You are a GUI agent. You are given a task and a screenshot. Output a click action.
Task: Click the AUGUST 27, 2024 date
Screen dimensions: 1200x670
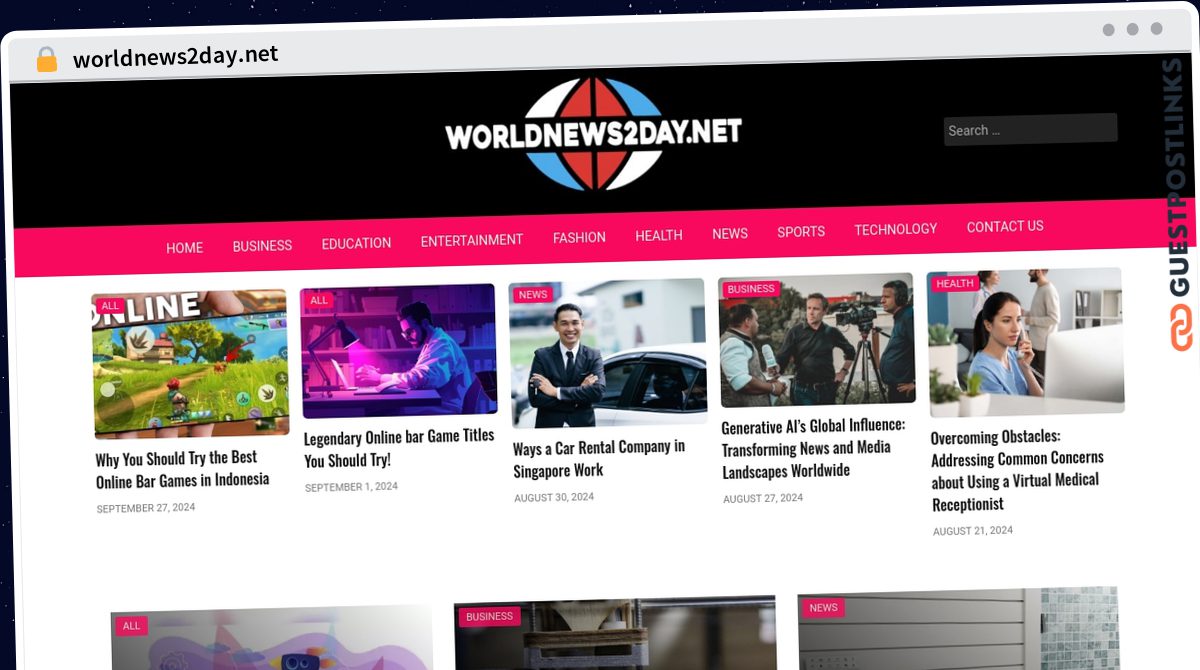point(763,498)
